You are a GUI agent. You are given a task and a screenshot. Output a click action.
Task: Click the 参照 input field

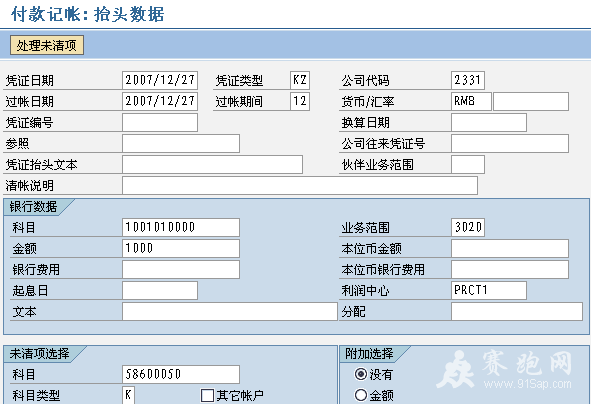(181, 143)
